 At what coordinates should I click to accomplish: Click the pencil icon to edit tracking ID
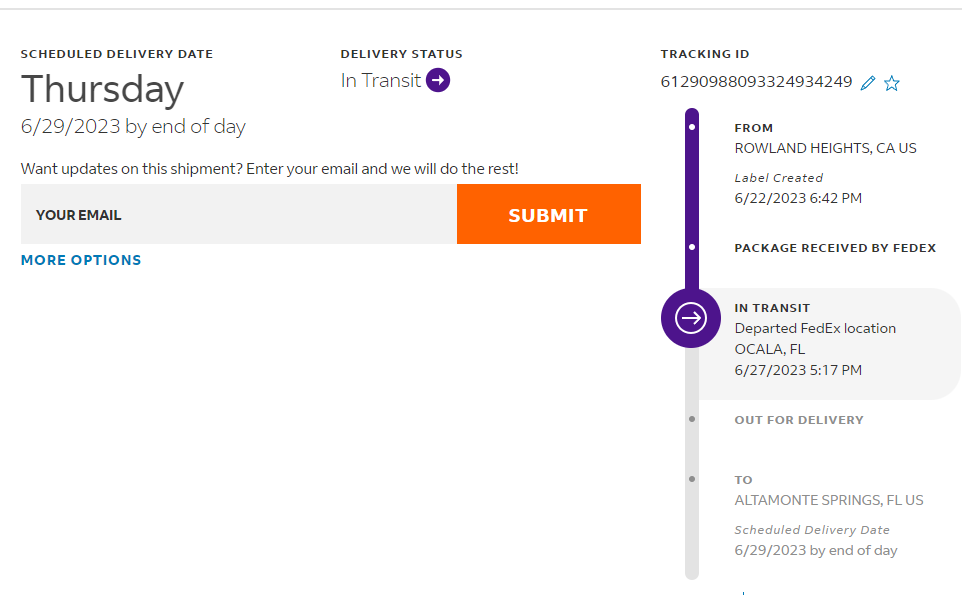868,83
